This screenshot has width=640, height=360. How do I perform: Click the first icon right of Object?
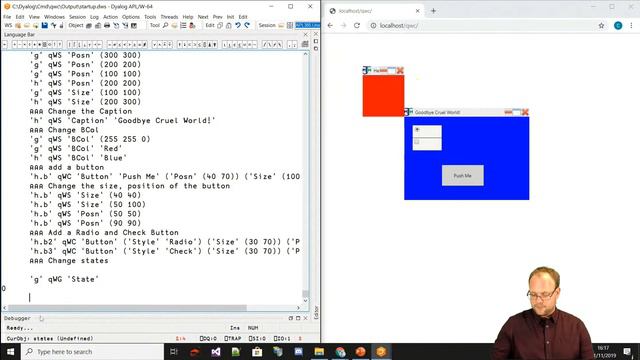(x=89, y=25)
